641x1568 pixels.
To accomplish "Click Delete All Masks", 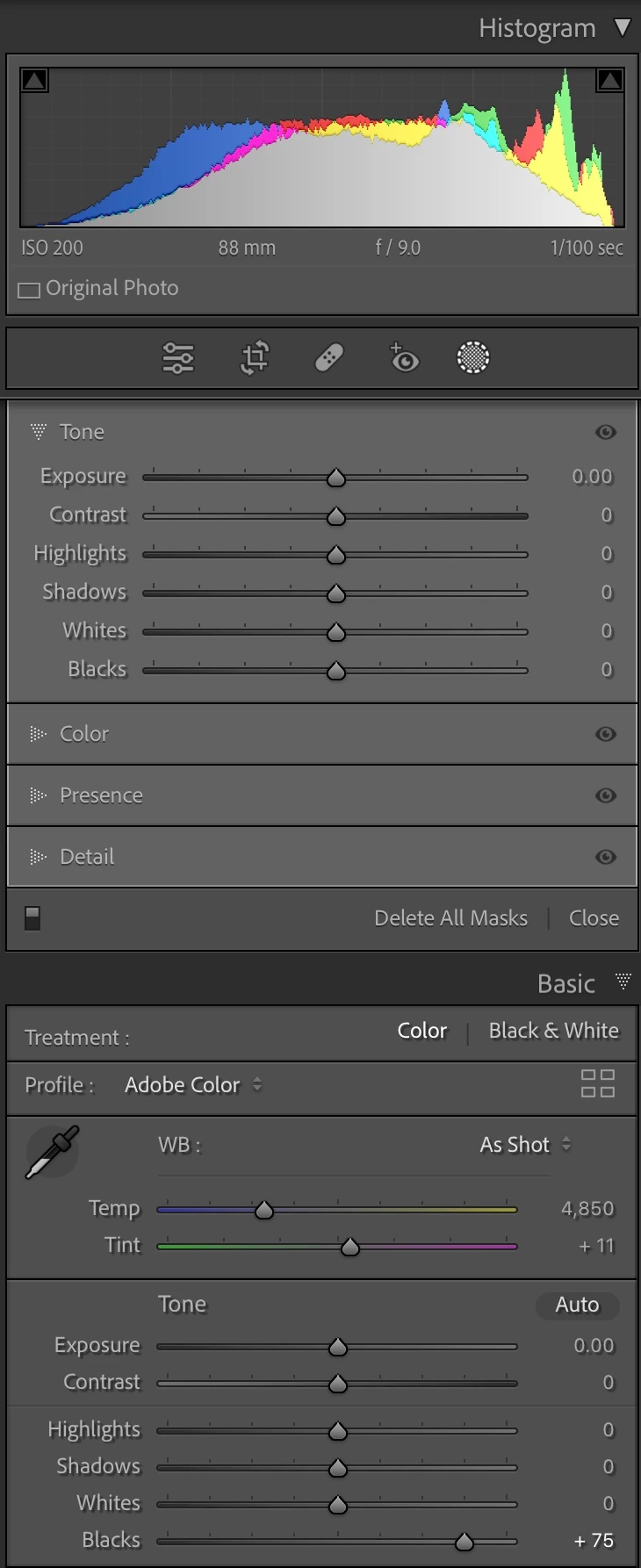I will (450, 918).
